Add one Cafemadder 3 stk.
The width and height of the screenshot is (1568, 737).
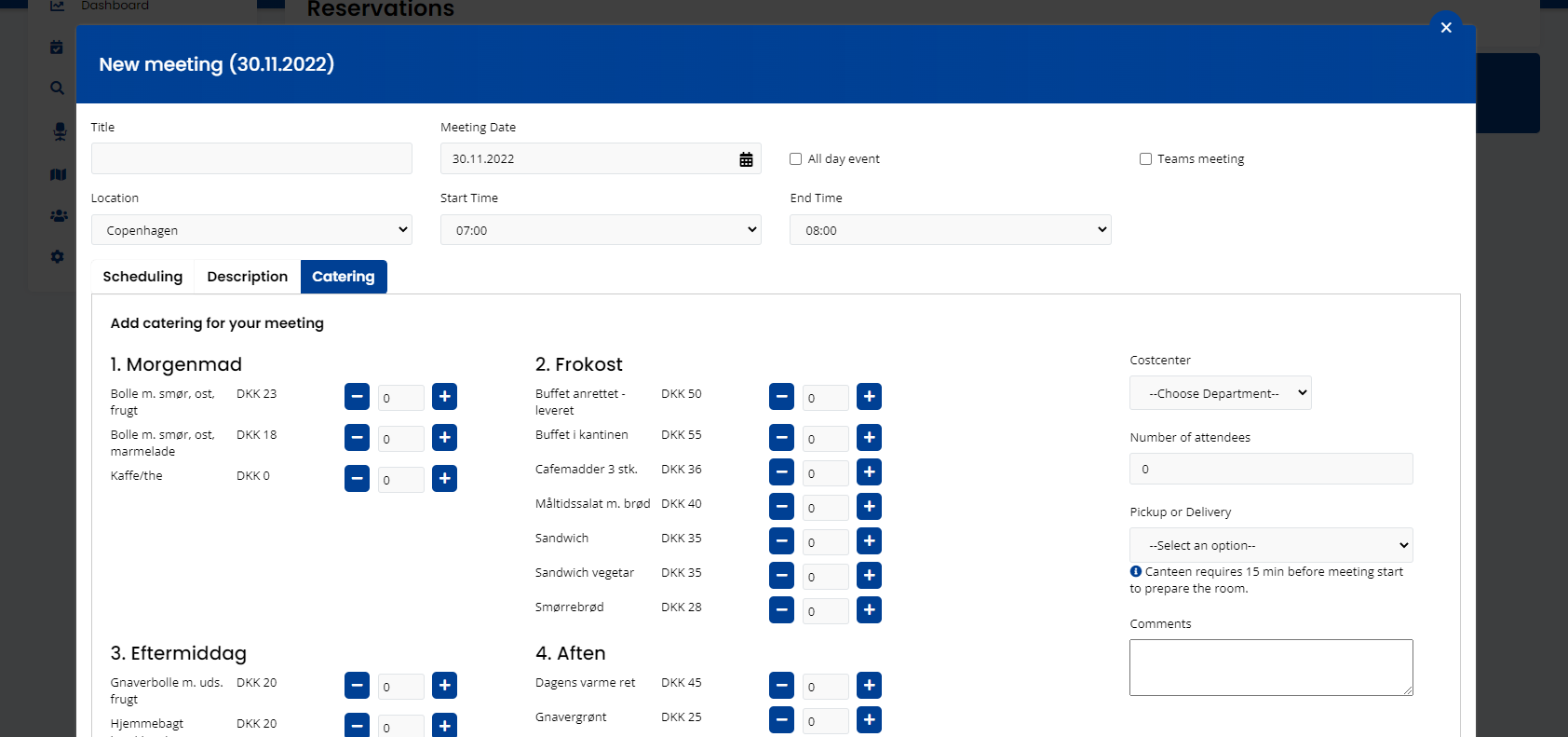point(869,472)
